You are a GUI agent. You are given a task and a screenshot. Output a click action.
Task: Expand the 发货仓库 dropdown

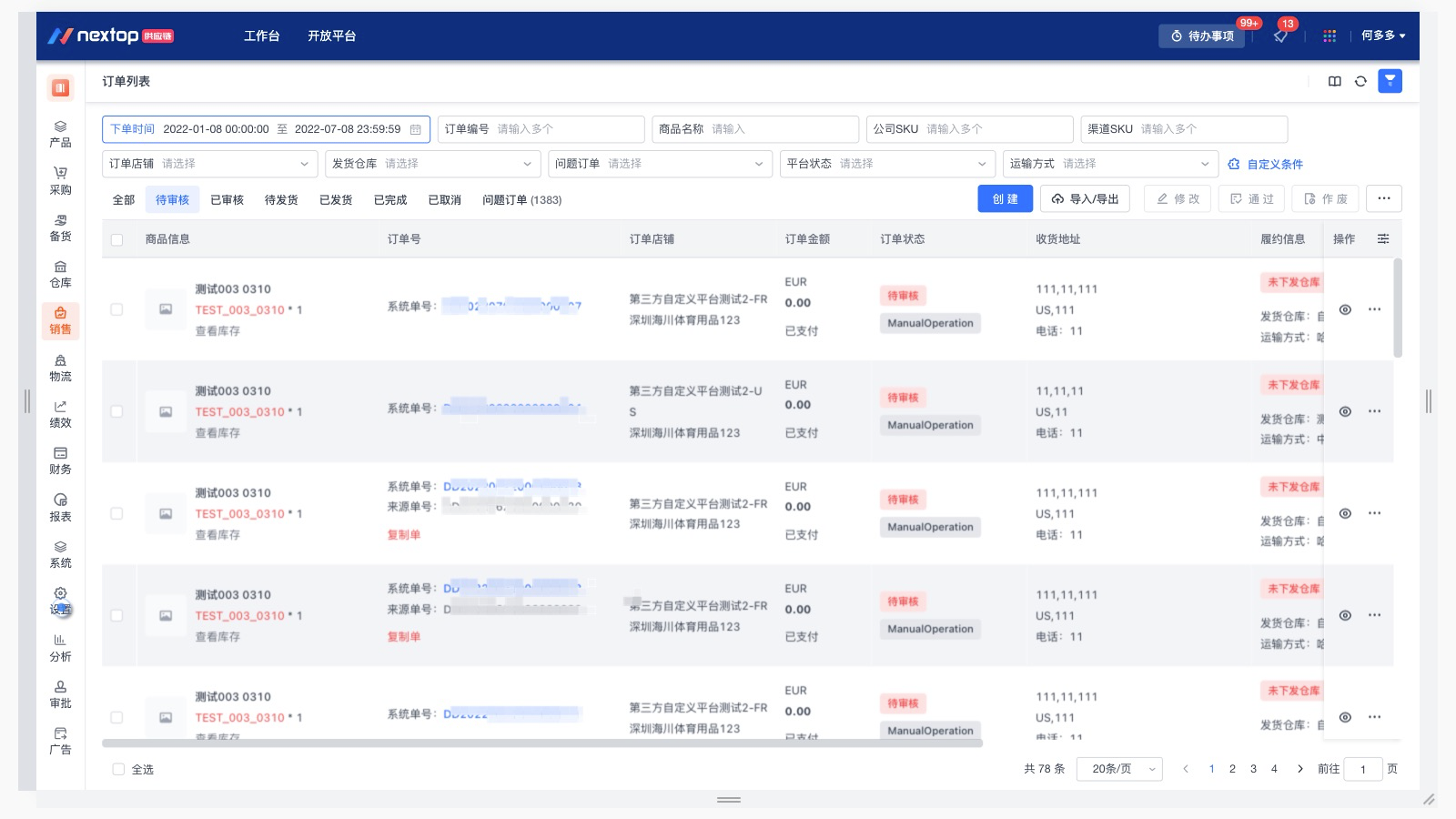[432, 164]
